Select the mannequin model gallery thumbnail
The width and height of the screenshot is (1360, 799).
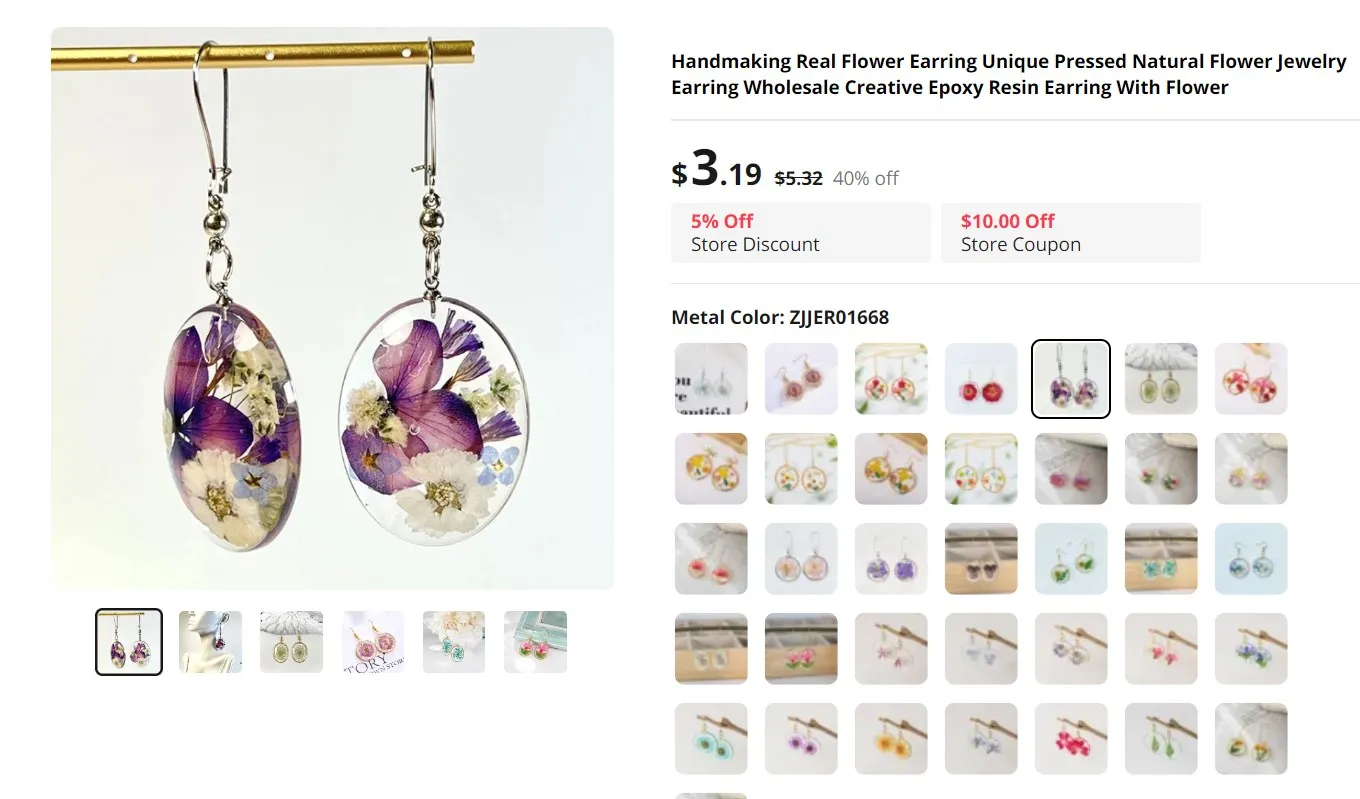[210, 642]
